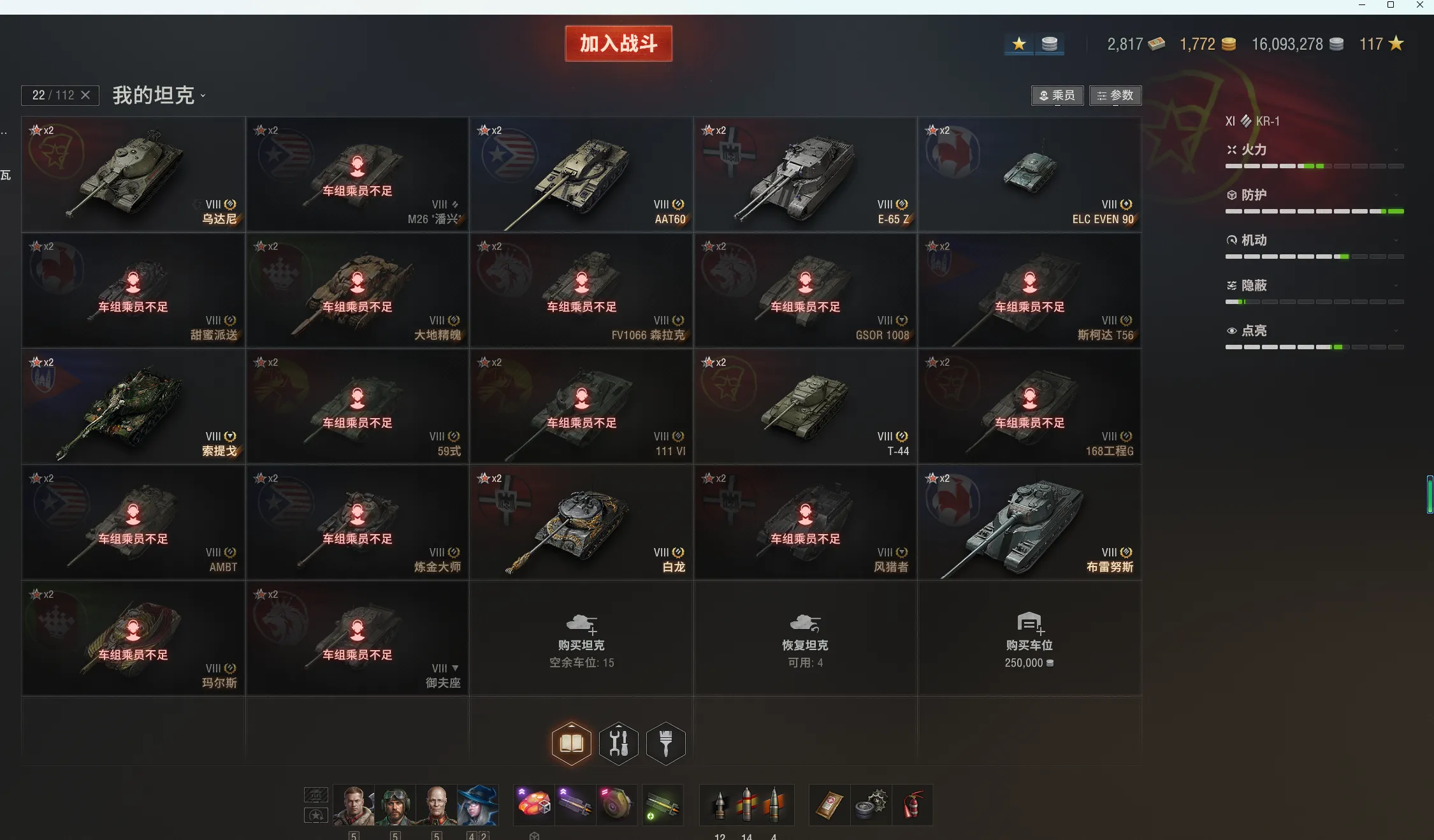This screenshot has height=840, width=1434.
Task: Toggle the 参数 parameters view button
Action: 1115,96
